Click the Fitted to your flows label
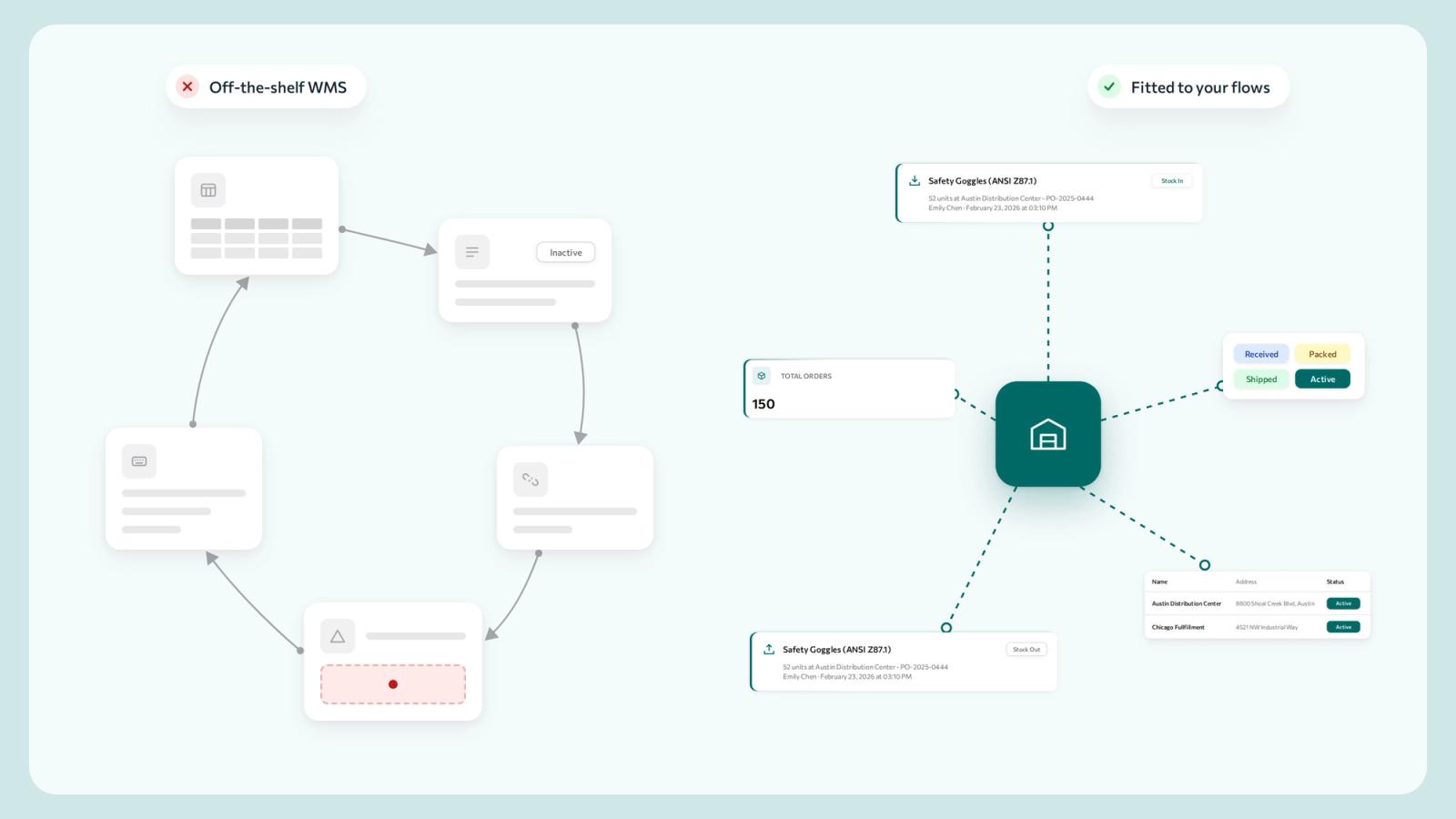The image size is (1456, 819). point(1200,87)
